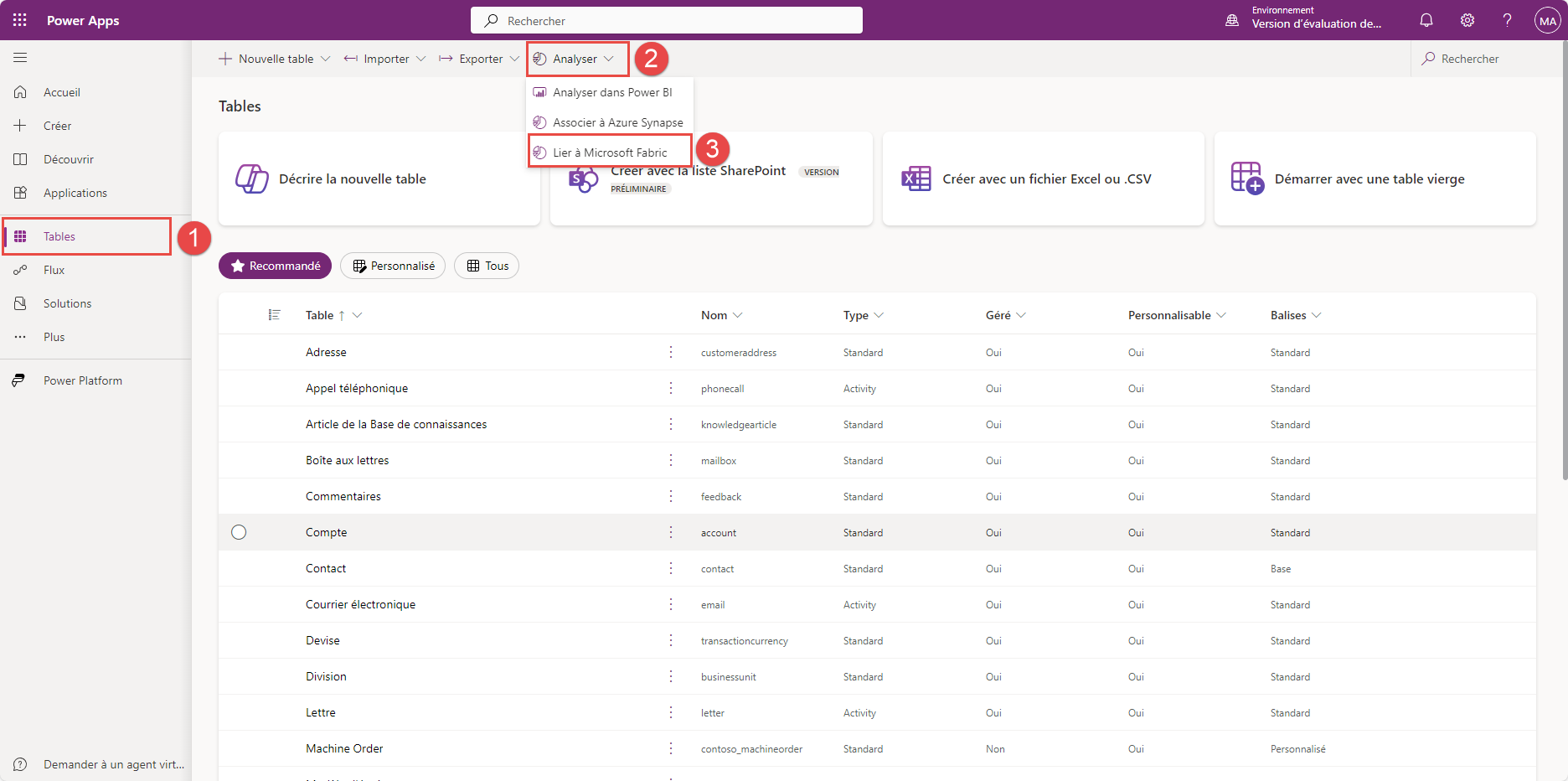Select the Recommandé filter tab
This screenshot has height=781, width=1568.
click(275, 266)
